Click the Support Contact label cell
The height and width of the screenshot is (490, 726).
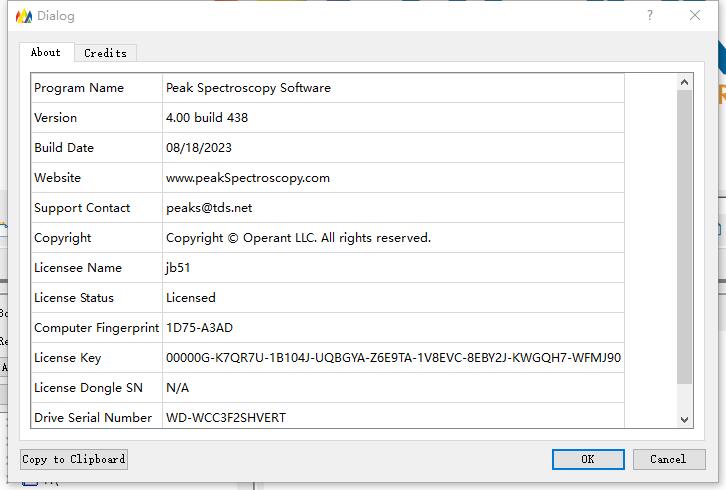(97, 208)
